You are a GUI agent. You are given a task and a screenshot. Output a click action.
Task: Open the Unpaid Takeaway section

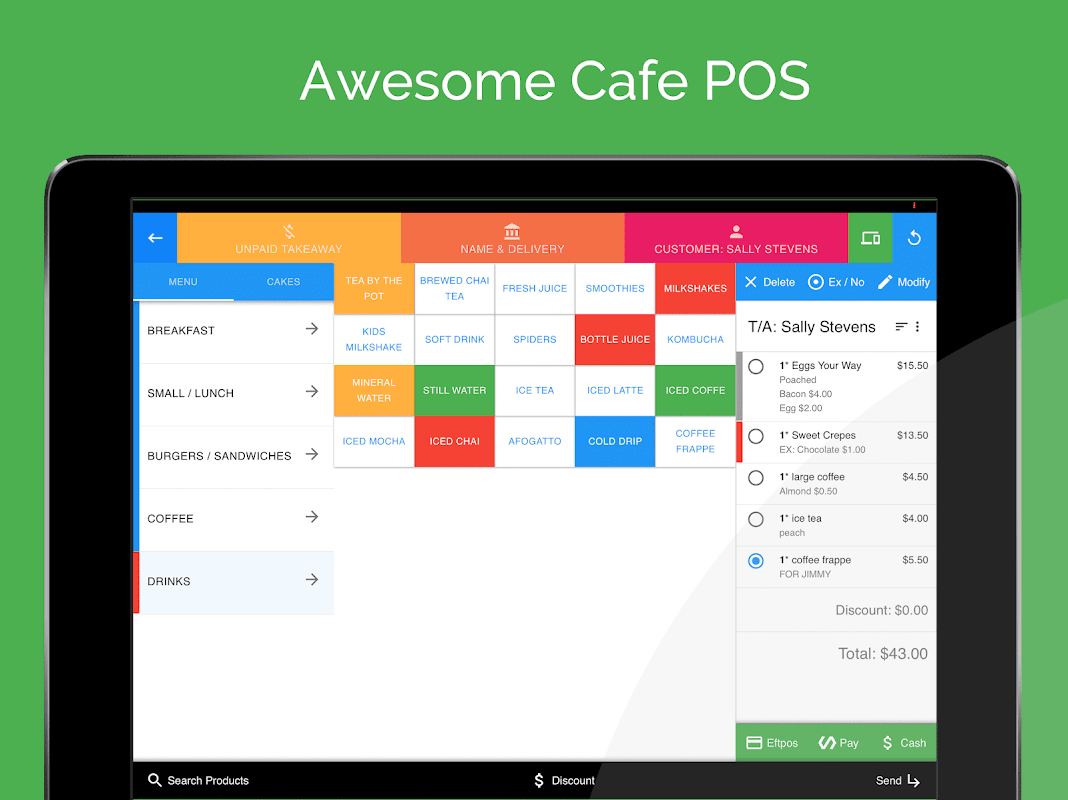pyautogui.click(x=289, y=238)
